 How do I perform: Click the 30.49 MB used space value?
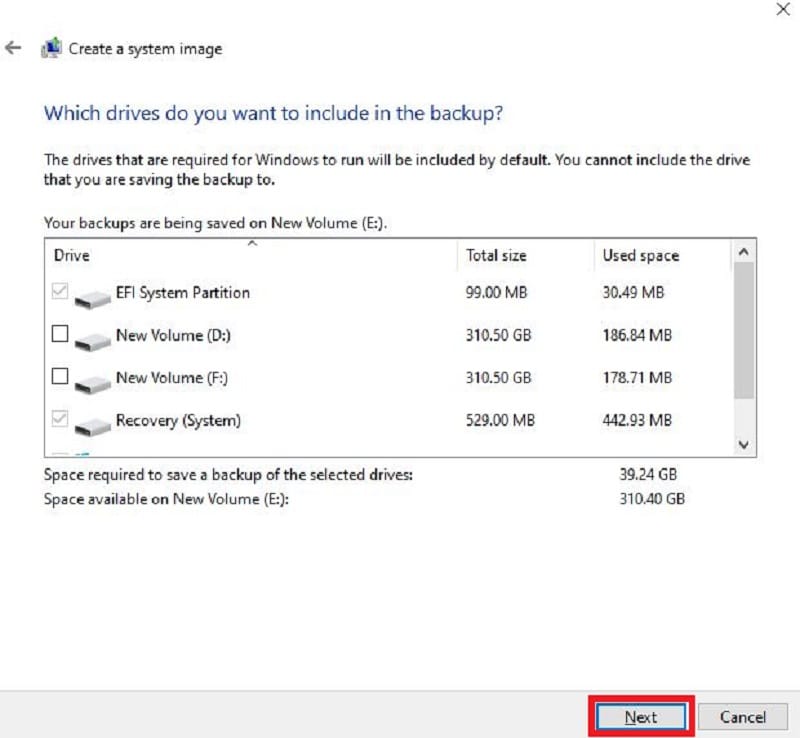(x=633, y=292)
